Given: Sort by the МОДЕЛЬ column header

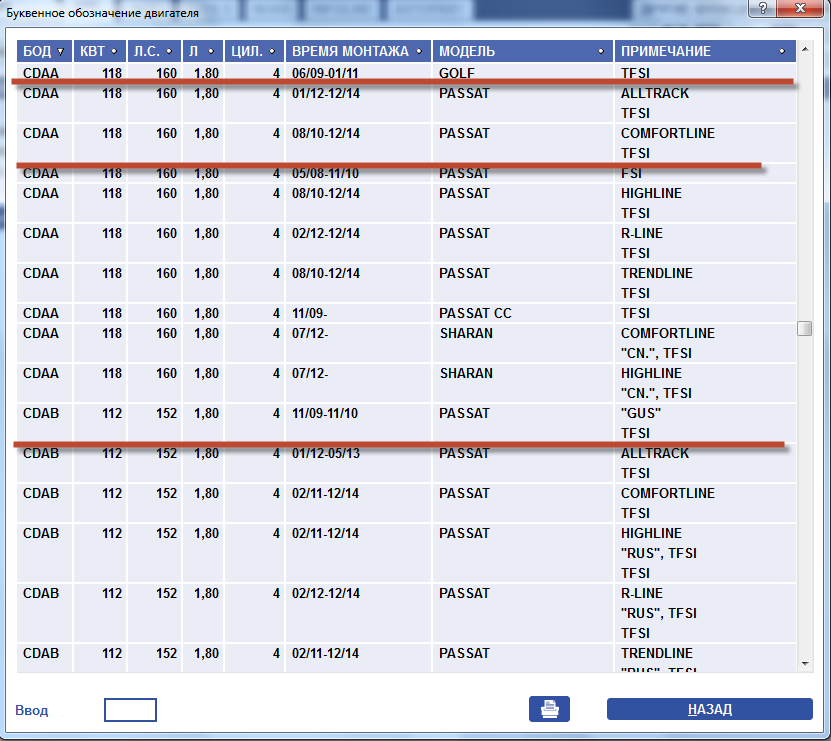Looking at the screenshot, I should click(x=522, y=51).
